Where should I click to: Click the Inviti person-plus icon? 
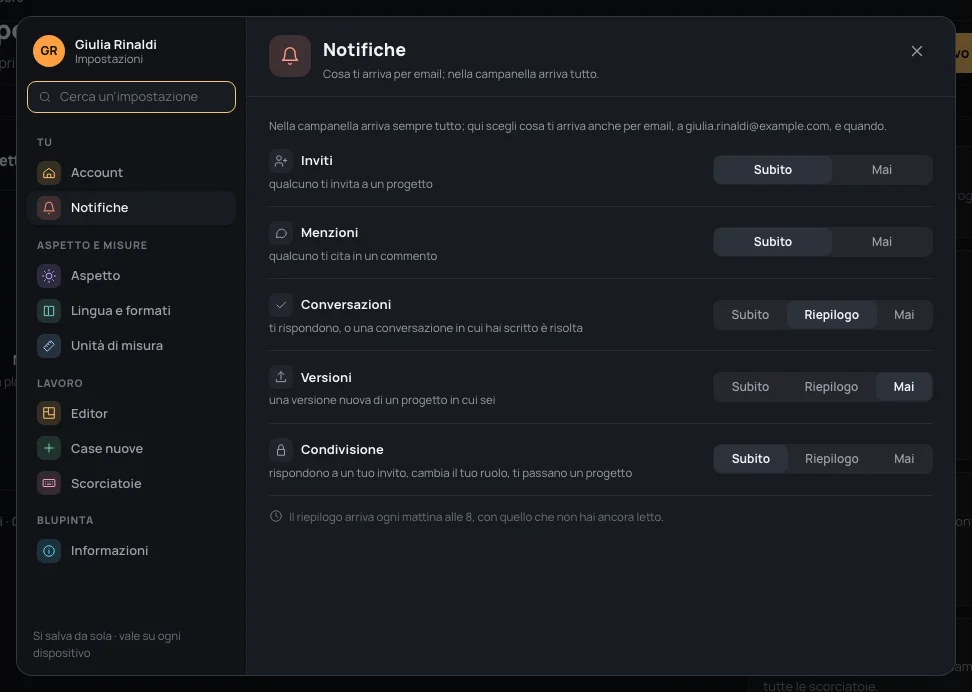tap(281, 161)
